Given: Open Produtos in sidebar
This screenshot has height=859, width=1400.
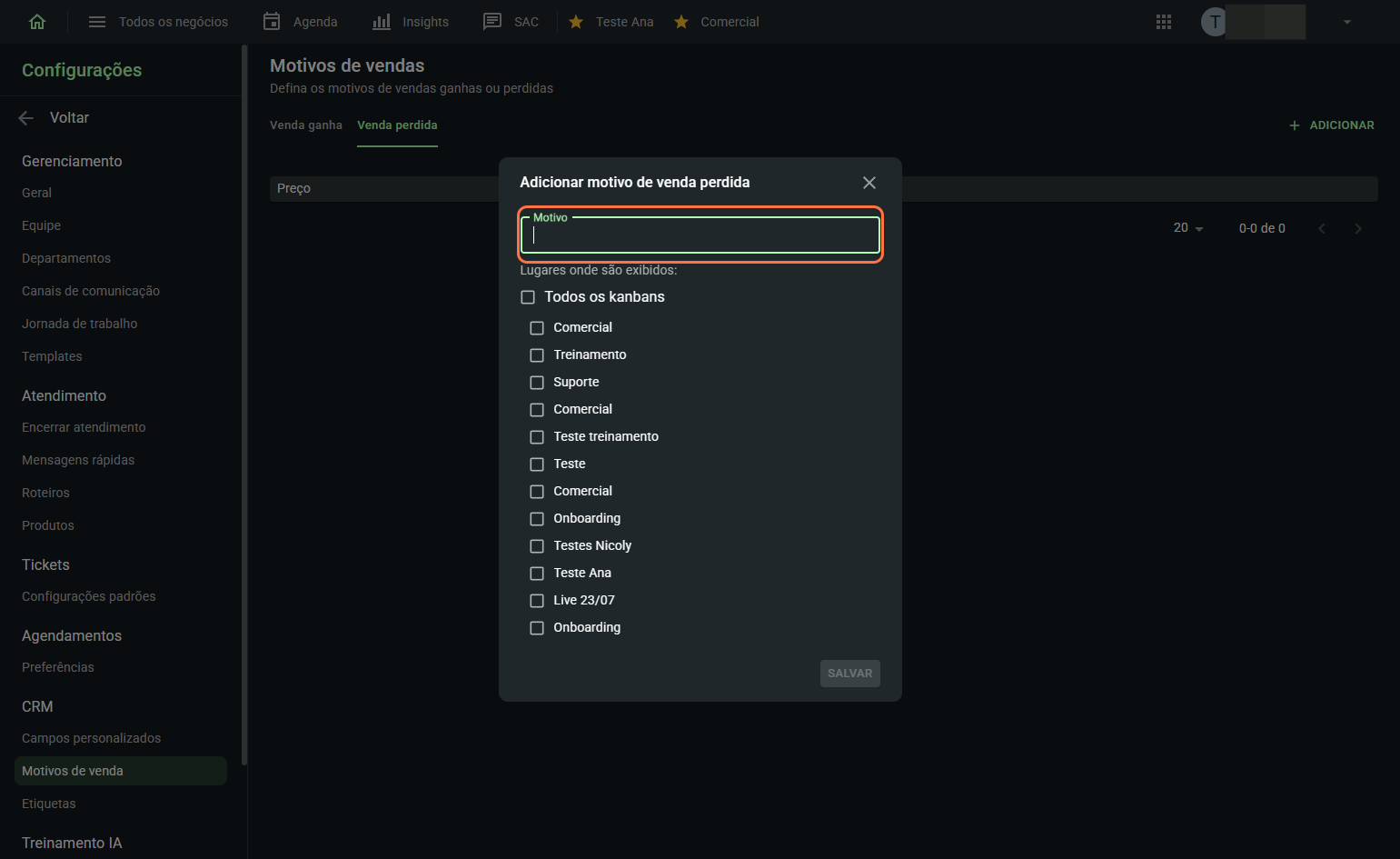Looking at the screenshot, I should pos(48,525).
